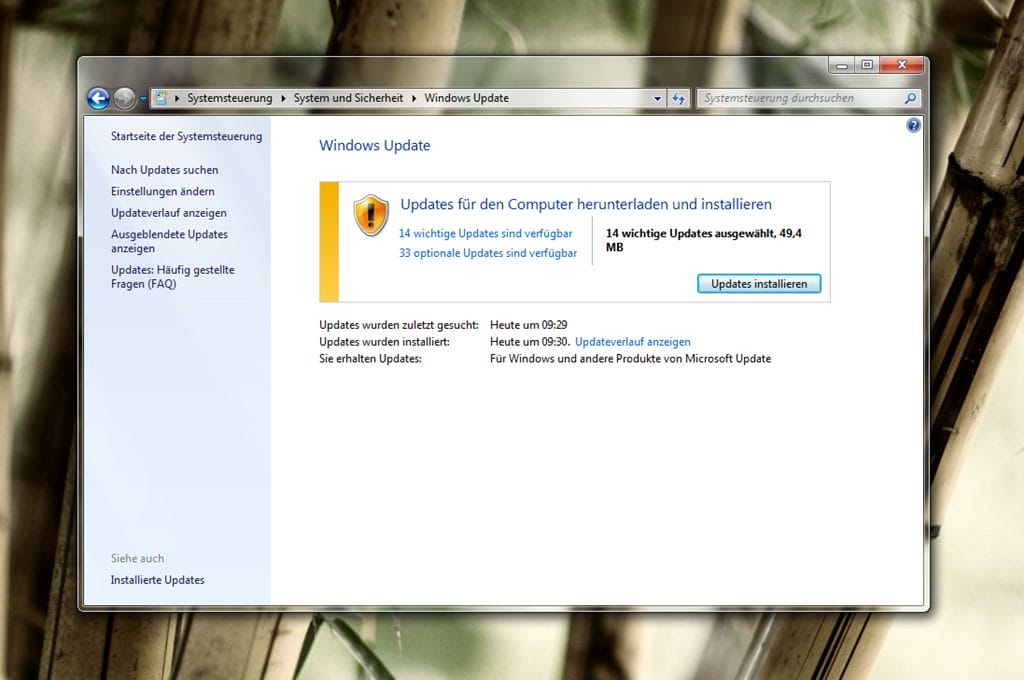Screen dimensions: 1024x680
Task: Select System und Sicherheit breadcrumb
Action: pos(348,98)
